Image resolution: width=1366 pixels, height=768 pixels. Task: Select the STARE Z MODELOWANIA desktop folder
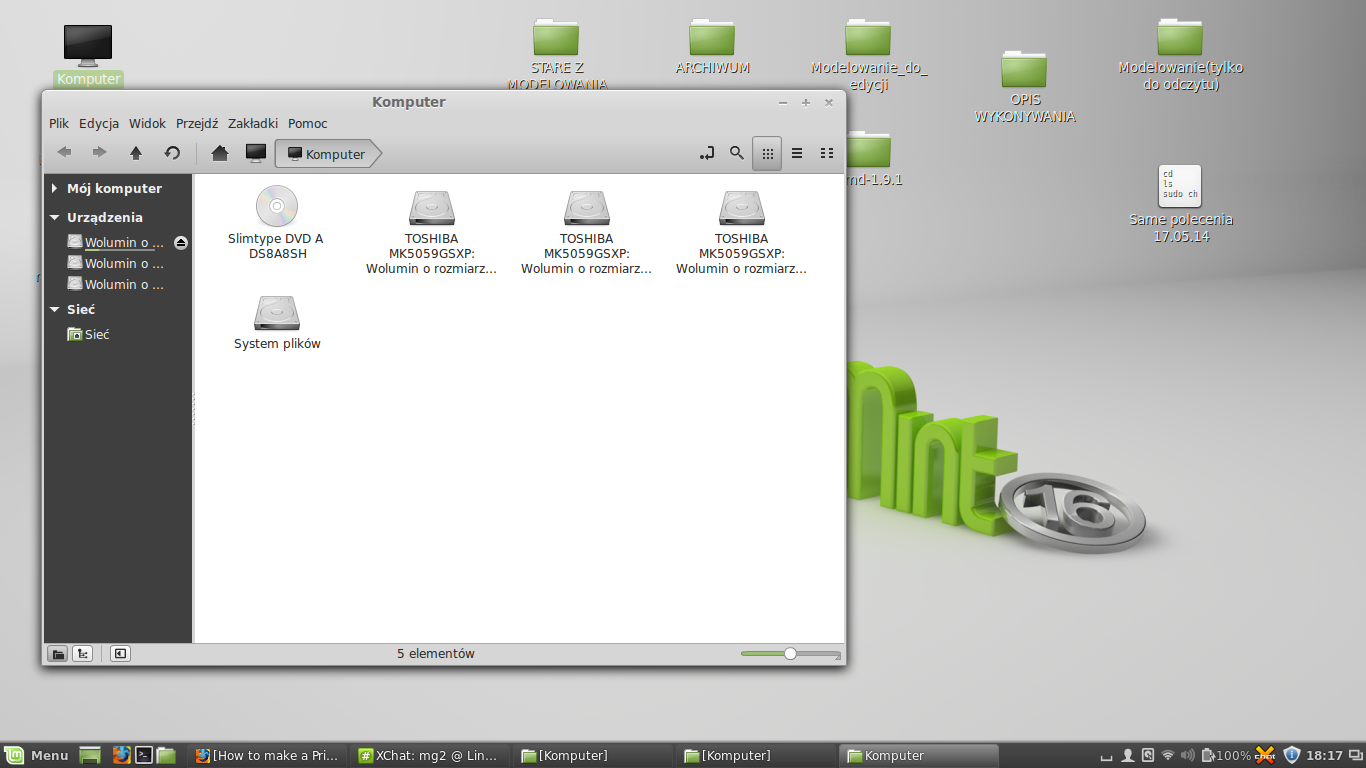557,54
